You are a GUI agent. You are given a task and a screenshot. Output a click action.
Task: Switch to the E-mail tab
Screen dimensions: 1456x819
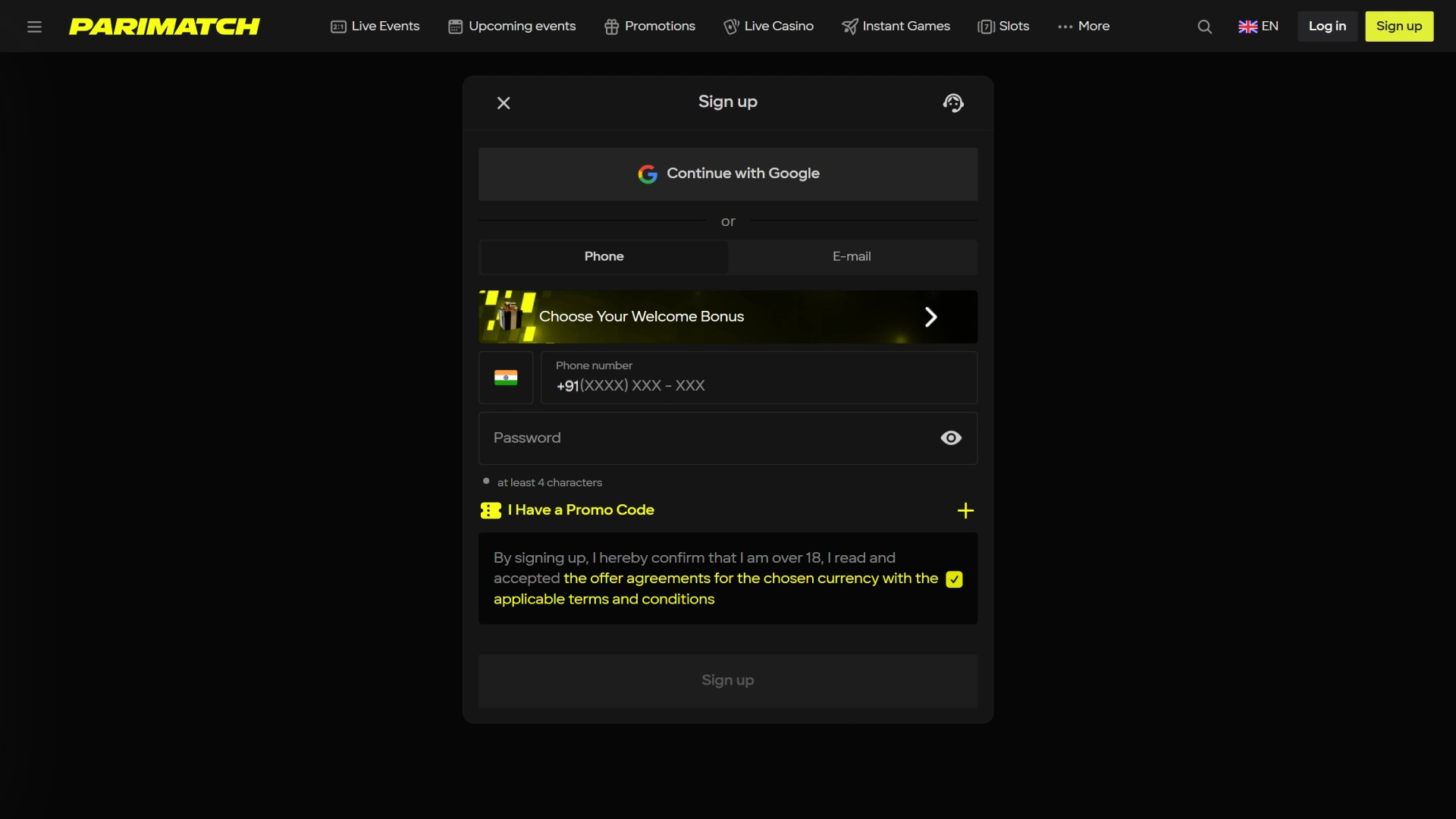click(852, 257)
